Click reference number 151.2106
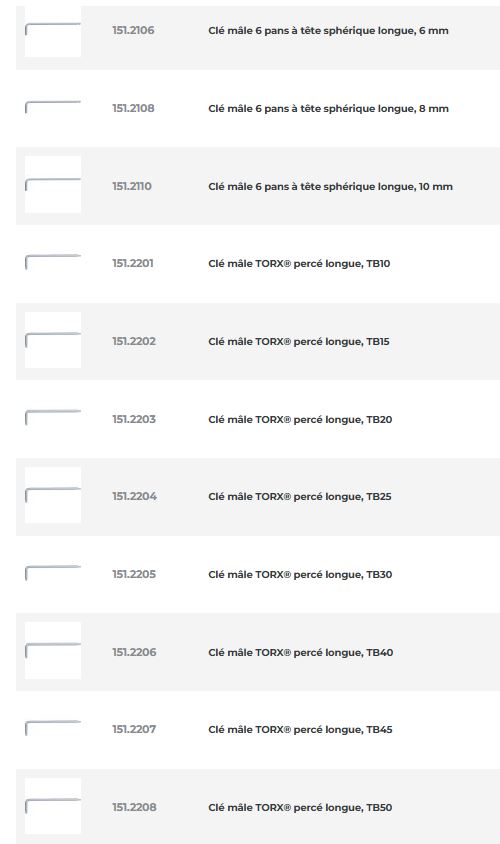500x844 pixels. pyautogui.click(x=133, y=31)
